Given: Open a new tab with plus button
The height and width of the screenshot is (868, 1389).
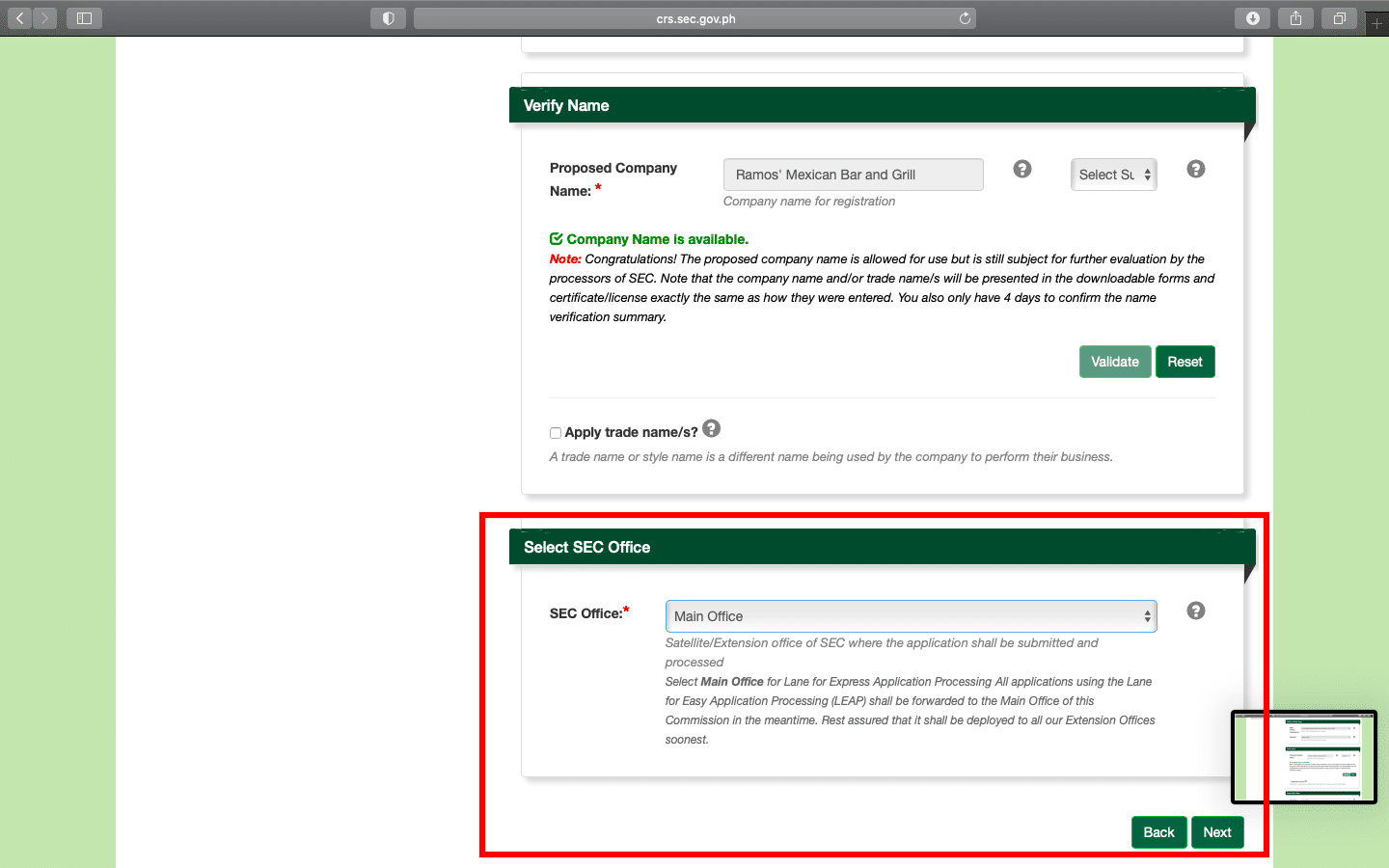Looking at the screenshot, I should tap(1377, 22).
